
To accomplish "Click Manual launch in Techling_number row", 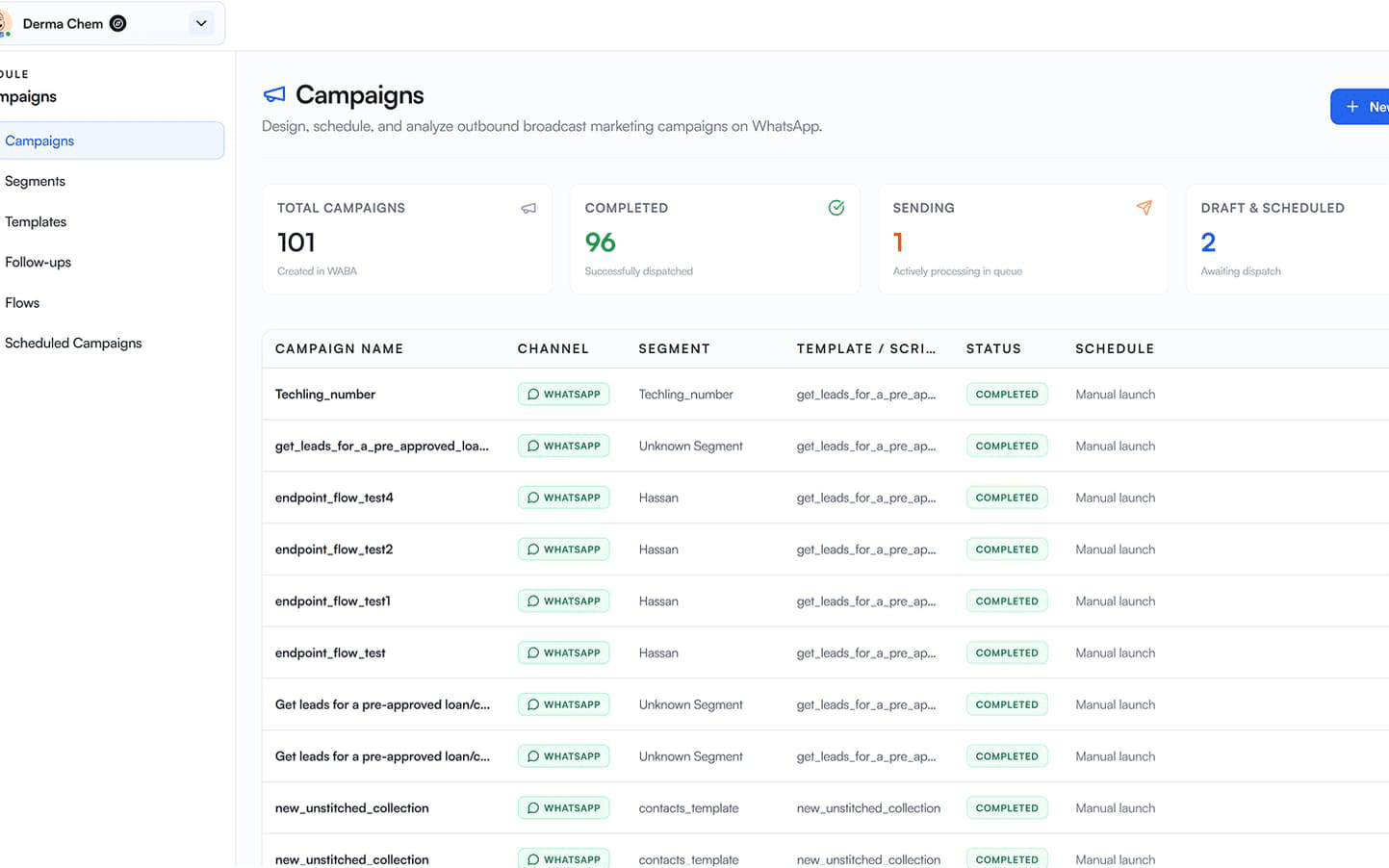I will pyautogui.click(x=1115, y=395).
